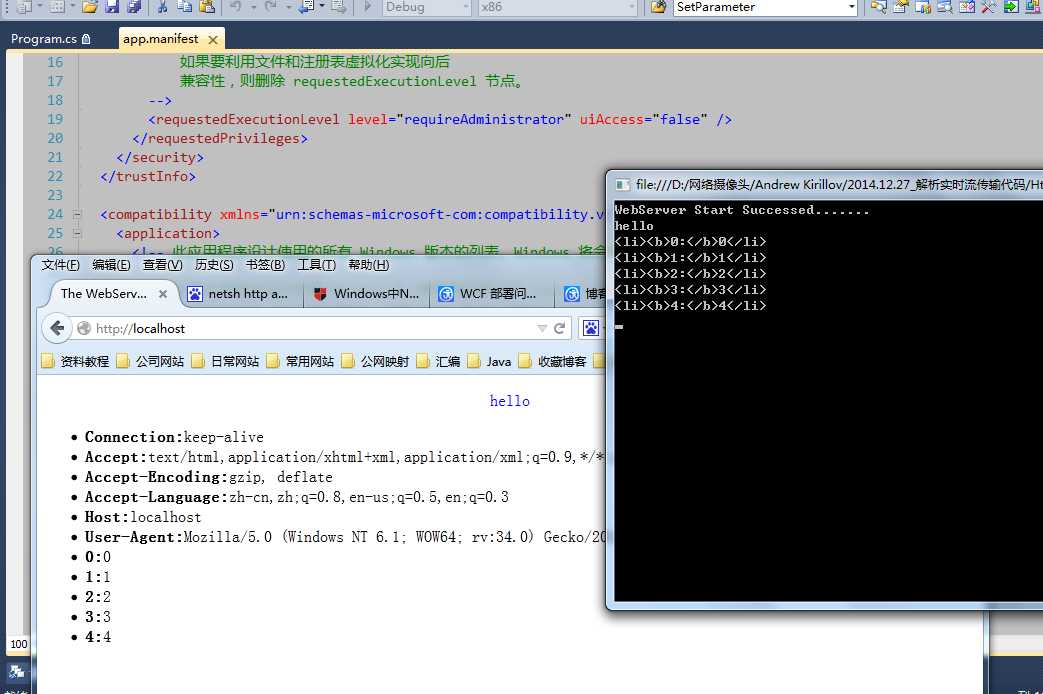The image size is (1043, 694).
Task: Collapse the application node at line 25
Action: click(x=76, y=234)
